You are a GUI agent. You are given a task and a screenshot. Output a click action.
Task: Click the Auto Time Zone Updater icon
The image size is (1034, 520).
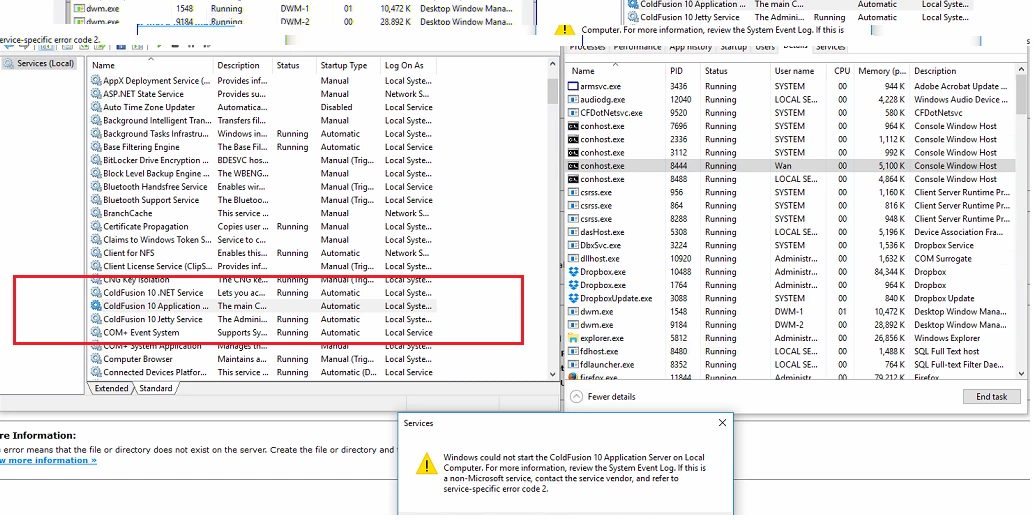[x=96, y=107]
